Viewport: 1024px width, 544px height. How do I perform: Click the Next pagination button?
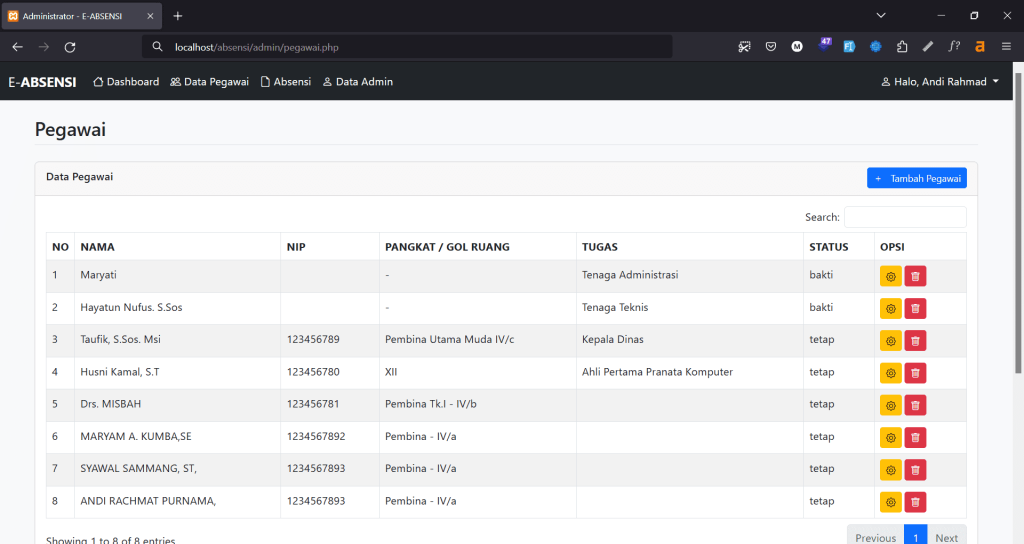pyautogui.click(x=946, y=537)
